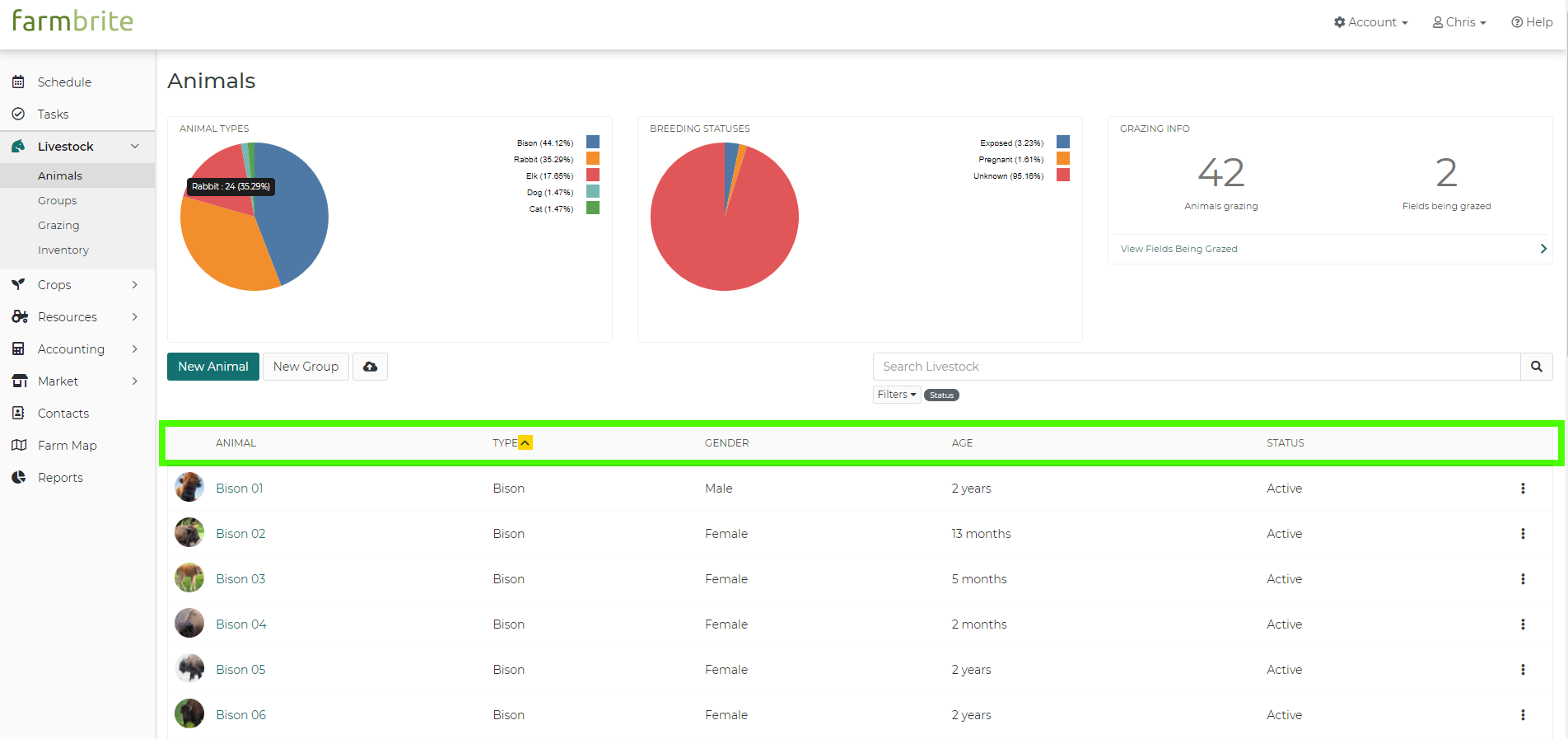Click the Type column sort arrow
This screenshot has height=739, width=1568.
coord(525,442)
